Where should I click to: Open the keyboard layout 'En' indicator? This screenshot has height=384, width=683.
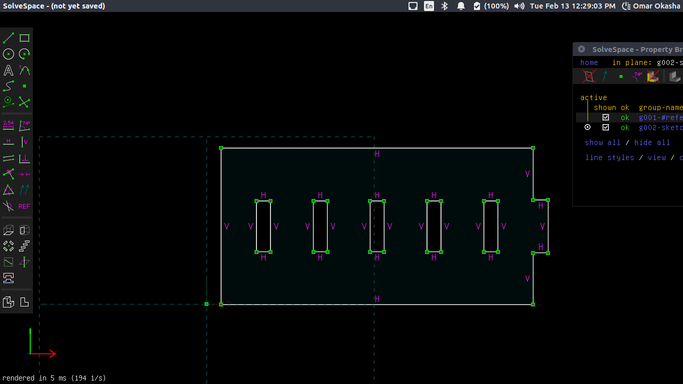coord(429,6)
